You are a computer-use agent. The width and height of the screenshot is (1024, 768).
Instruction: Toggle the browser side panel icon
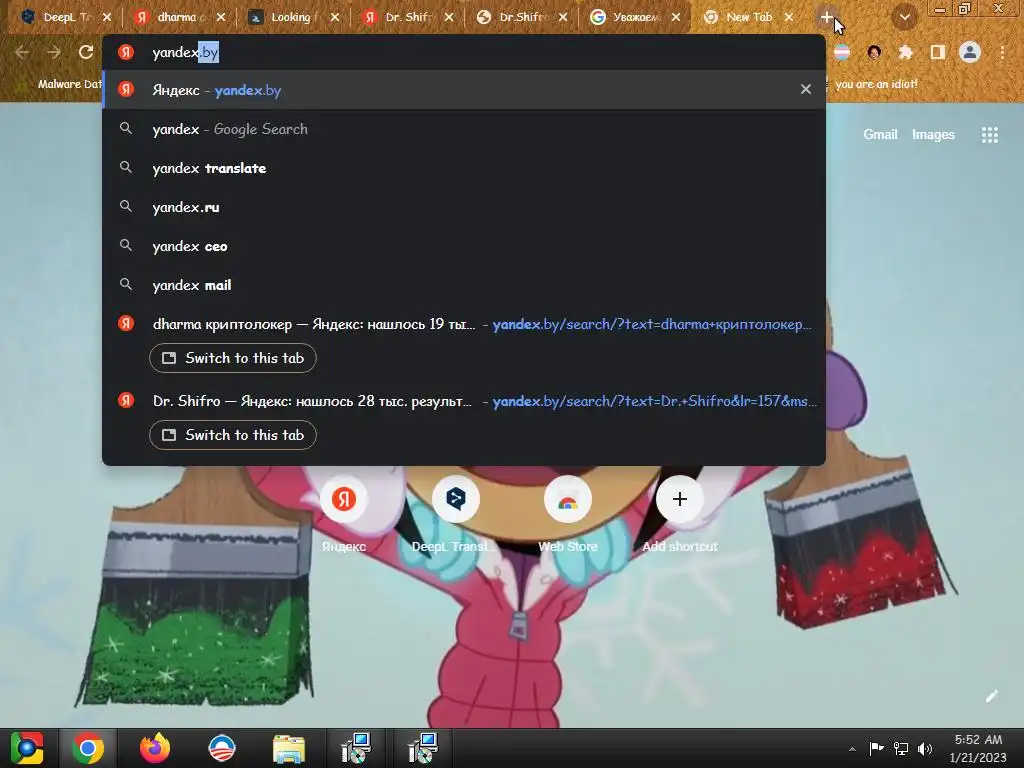tap(937, 52)
